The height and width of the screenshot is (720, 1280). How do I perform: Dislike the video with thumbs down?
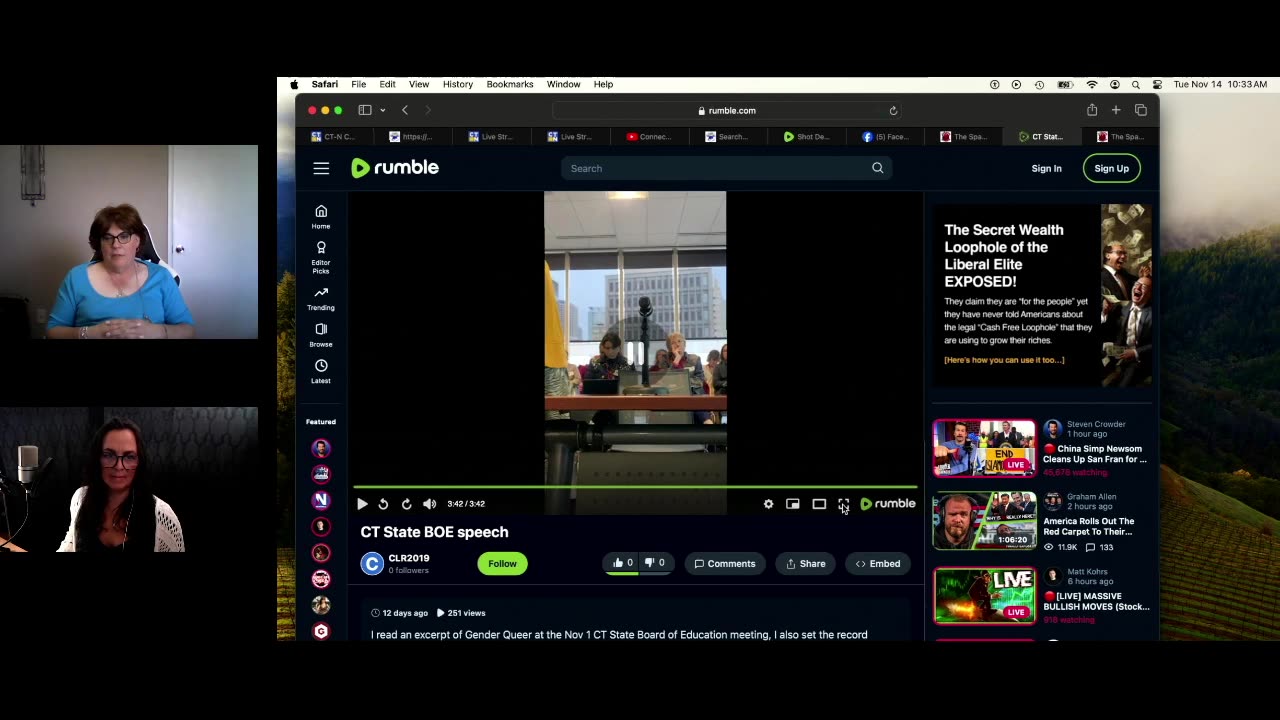(x=655, y=563)
